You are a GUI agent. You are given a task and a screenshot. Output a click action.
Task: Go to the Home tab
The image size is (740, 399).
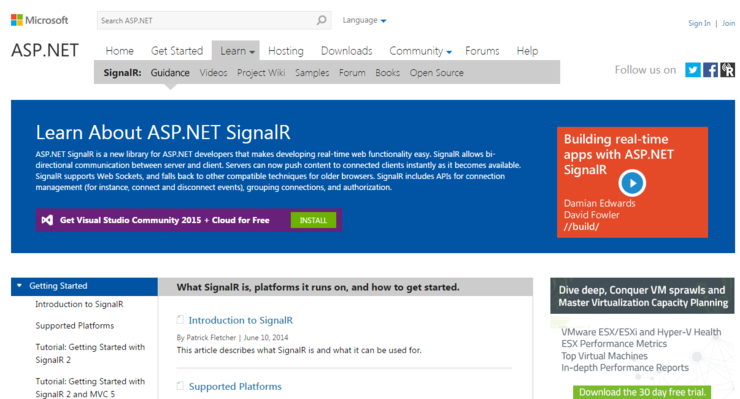[x=119, y=51]
